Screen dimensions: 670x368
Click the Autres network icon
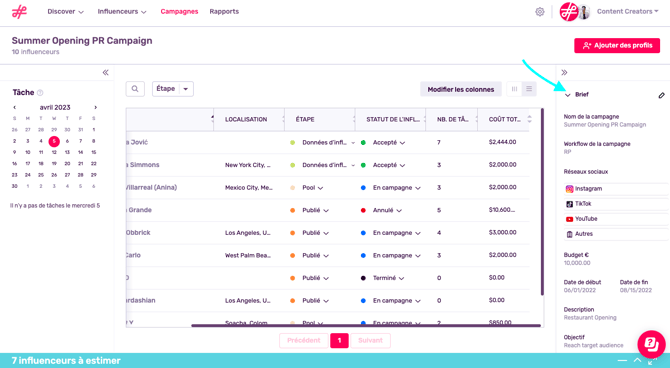tap(569, 234)
